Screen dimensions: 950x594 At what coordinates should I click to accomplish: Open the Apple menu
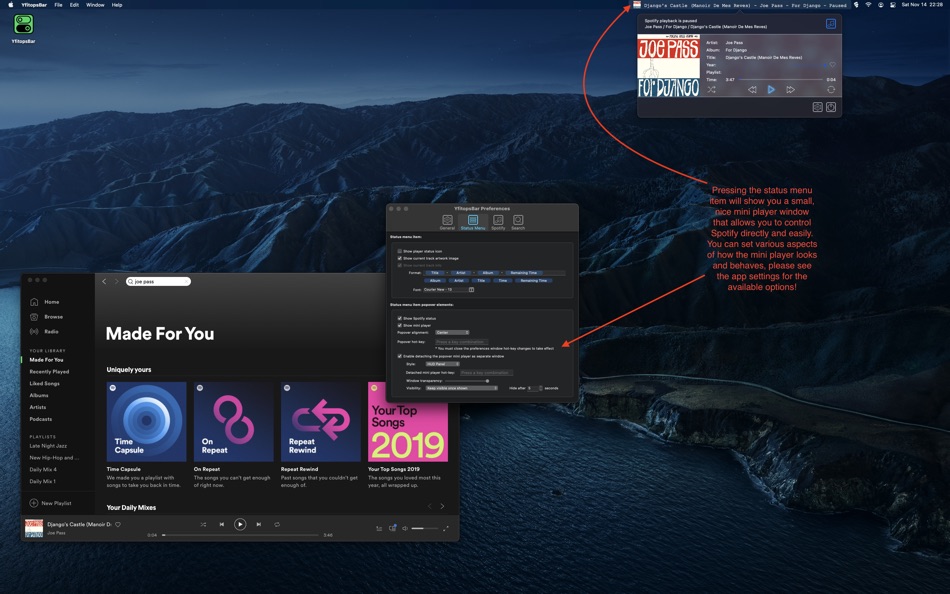pyautogui.click(x=10, y=5)
